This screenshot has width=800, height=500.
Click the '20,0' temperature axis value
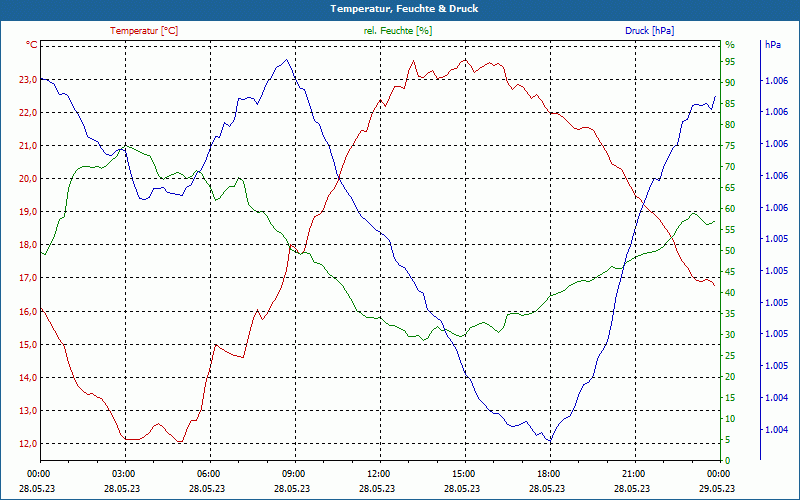(28, 179)
